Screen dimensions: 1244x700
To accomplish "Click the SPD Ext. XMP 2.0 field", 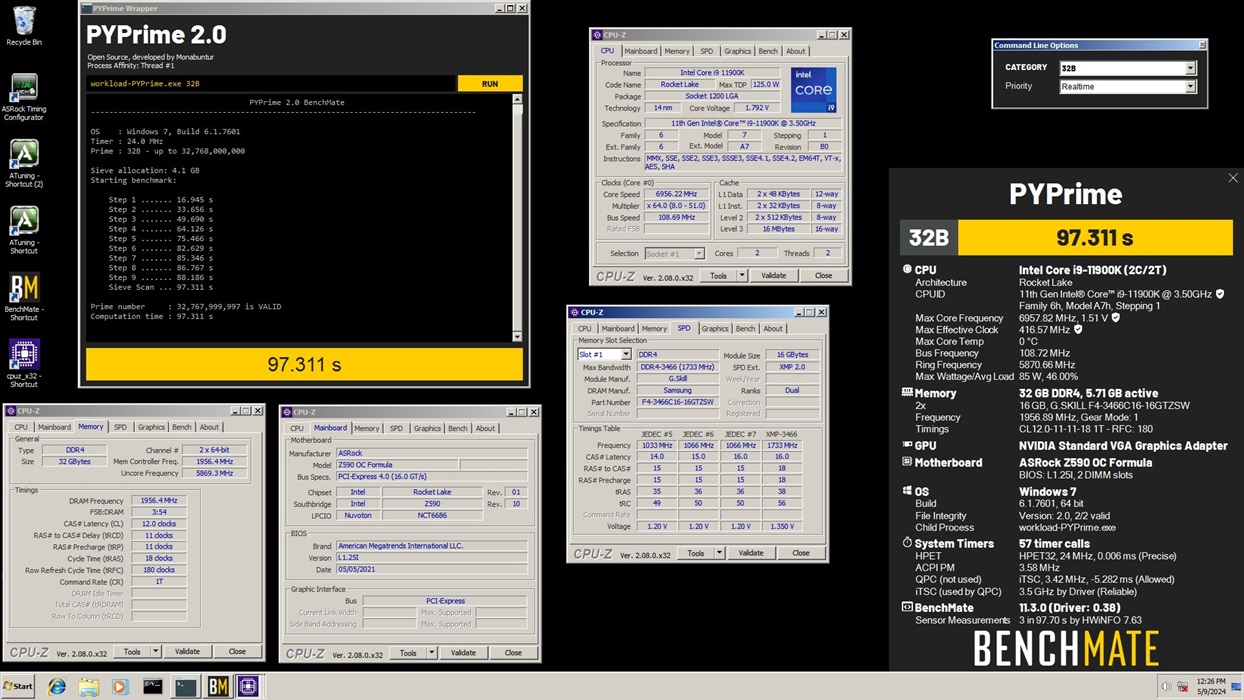I will [x=793, y=367].
